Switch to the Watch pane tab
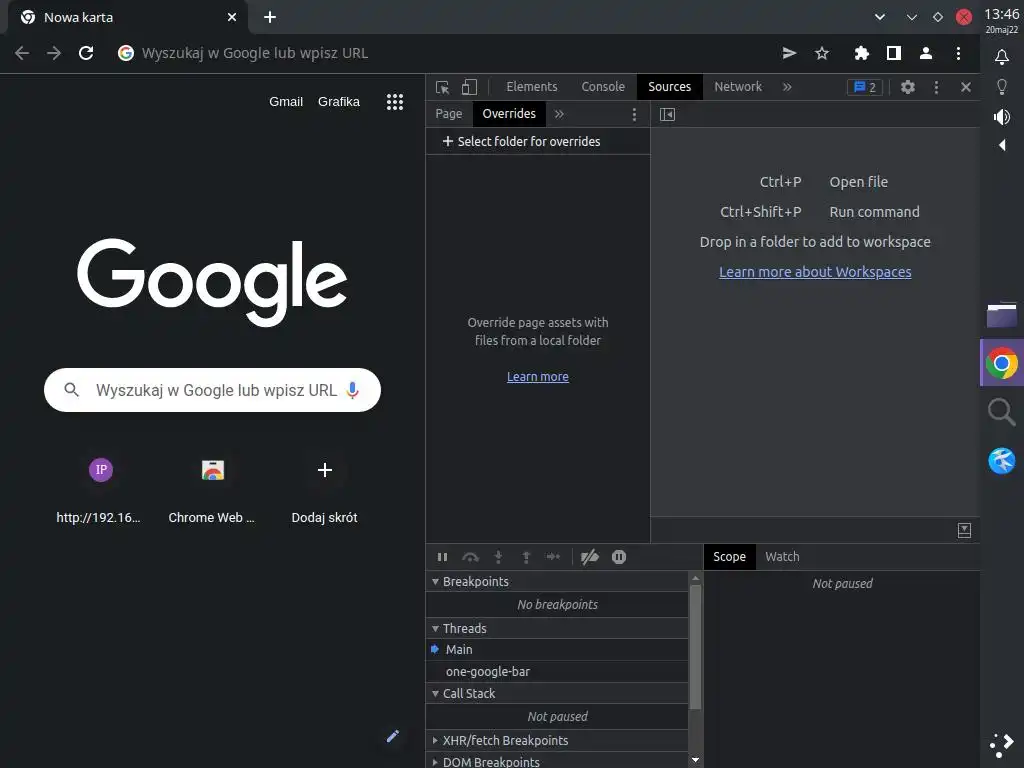The width and height of the screenshot is (1024, 768). tap(782, 556)
